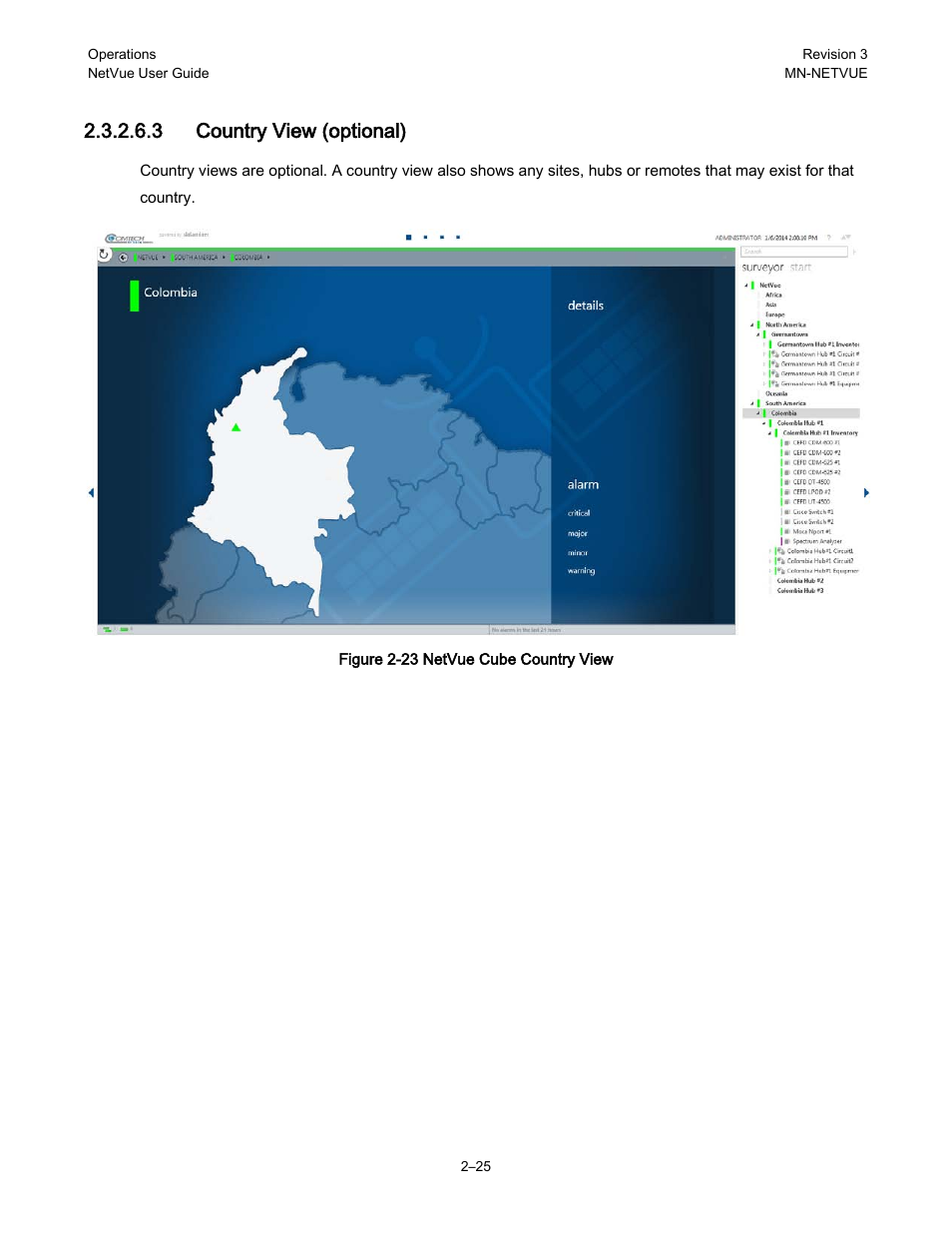
Task: Select Asia in the tree
Action: [x=770, y=306]
